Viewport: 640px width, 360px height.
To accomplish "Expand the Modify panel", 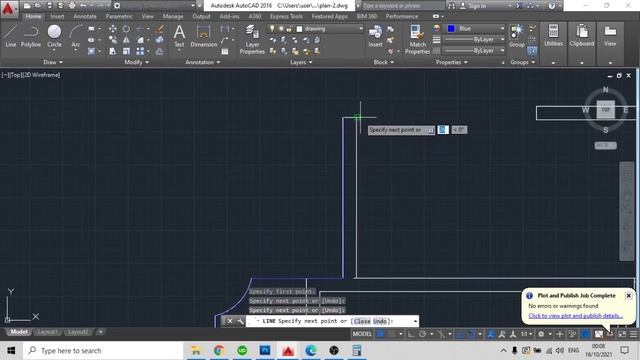I will 136,62.
